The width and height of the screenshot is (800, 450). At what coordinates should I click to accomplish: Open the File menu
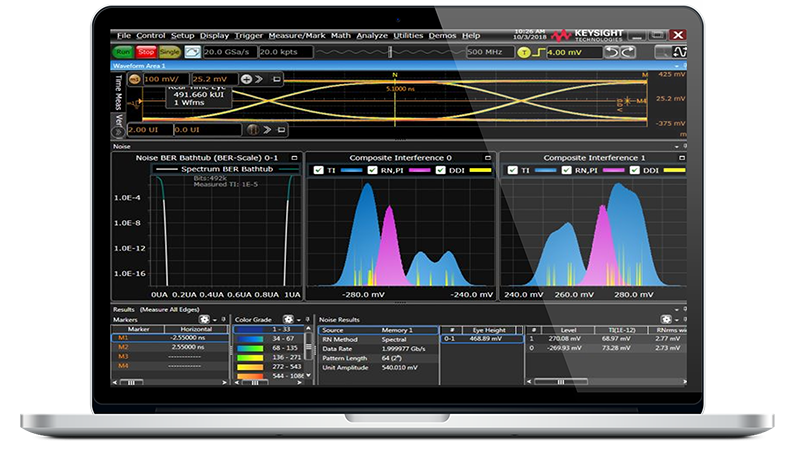(123, 36)
